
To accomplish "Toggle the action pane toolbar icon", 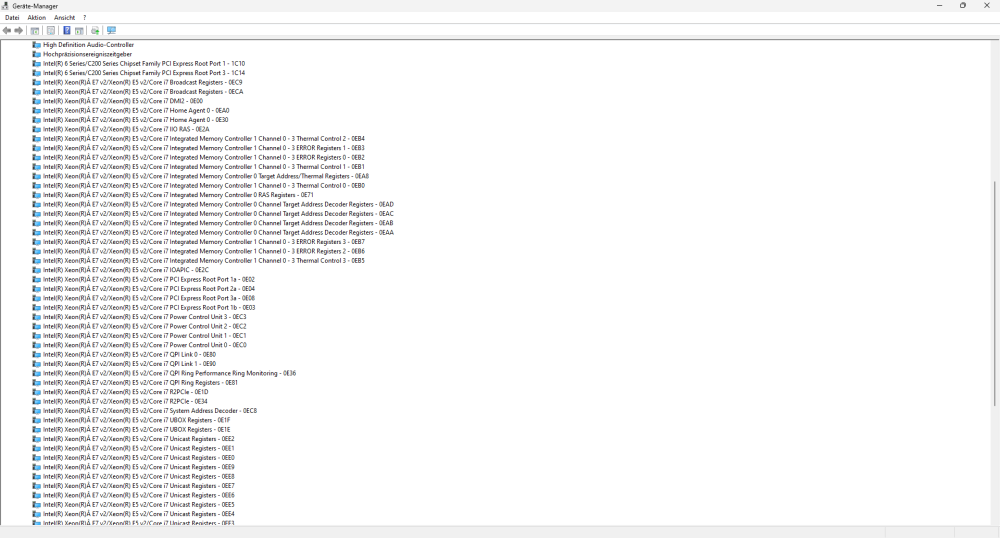I will click(79, 31).
